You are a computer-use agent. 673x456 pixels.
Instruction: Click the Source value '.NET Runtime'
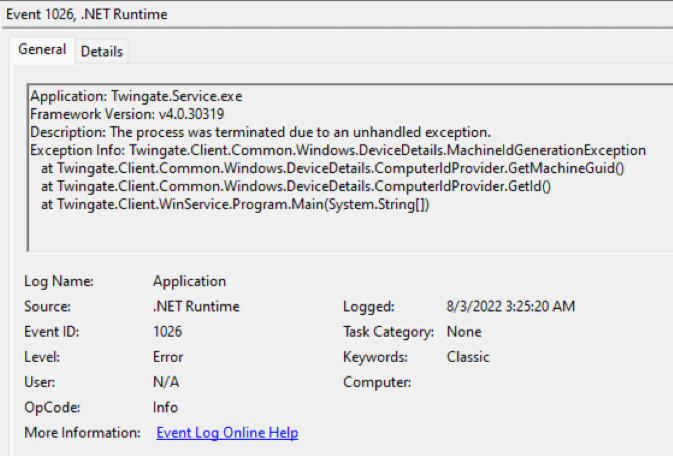click(x=196, y=307)
